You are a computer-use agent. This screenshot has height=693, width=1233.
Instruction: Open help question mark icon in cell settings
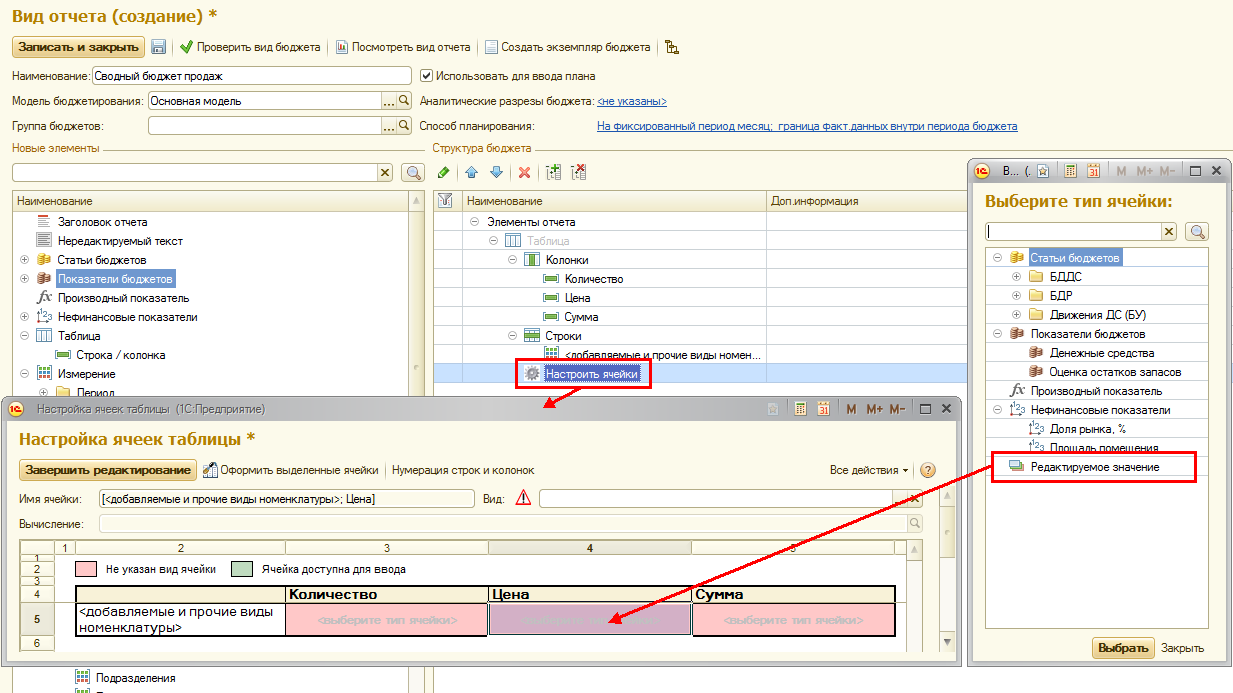tap(927, 470)
